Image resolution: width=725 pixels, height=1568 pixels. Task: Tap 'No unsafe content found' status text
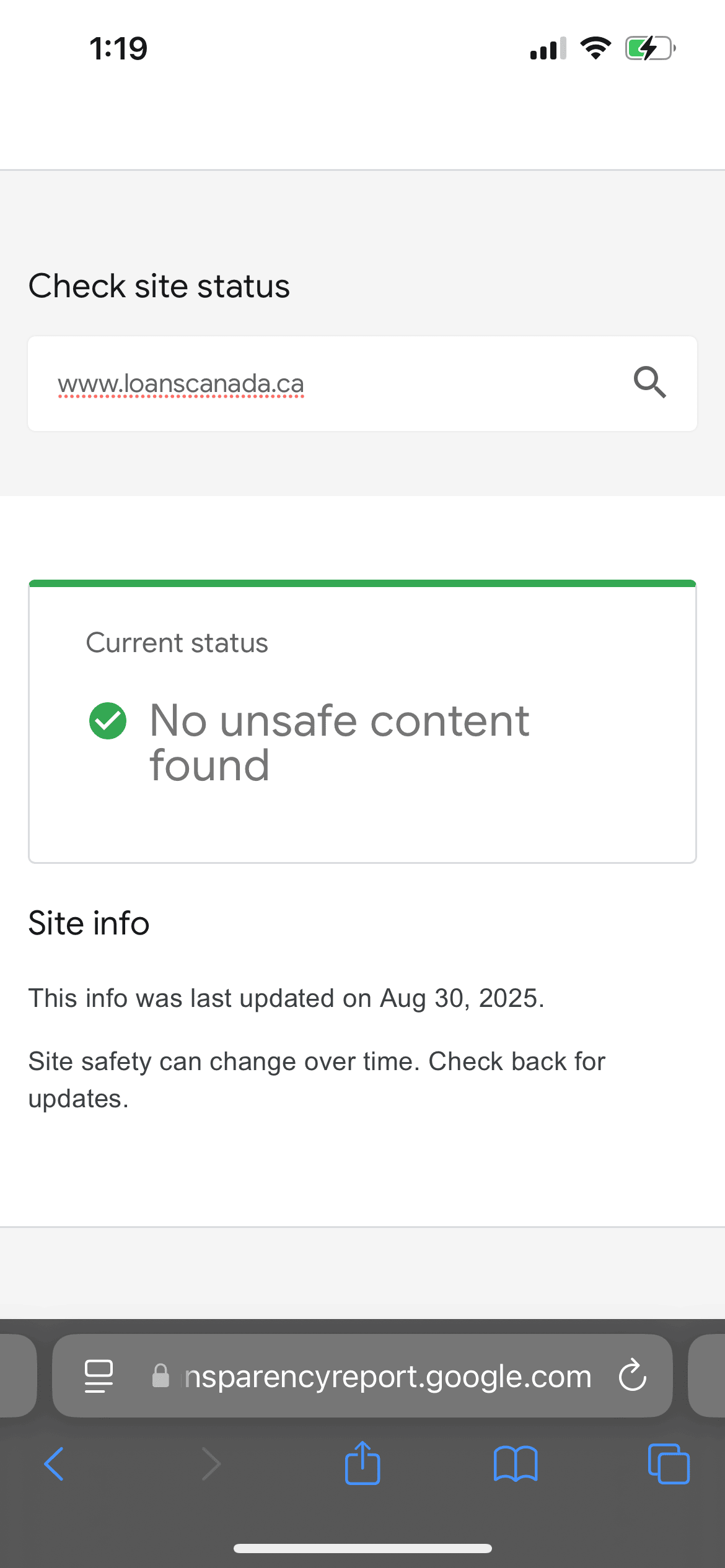click(340, 743)
